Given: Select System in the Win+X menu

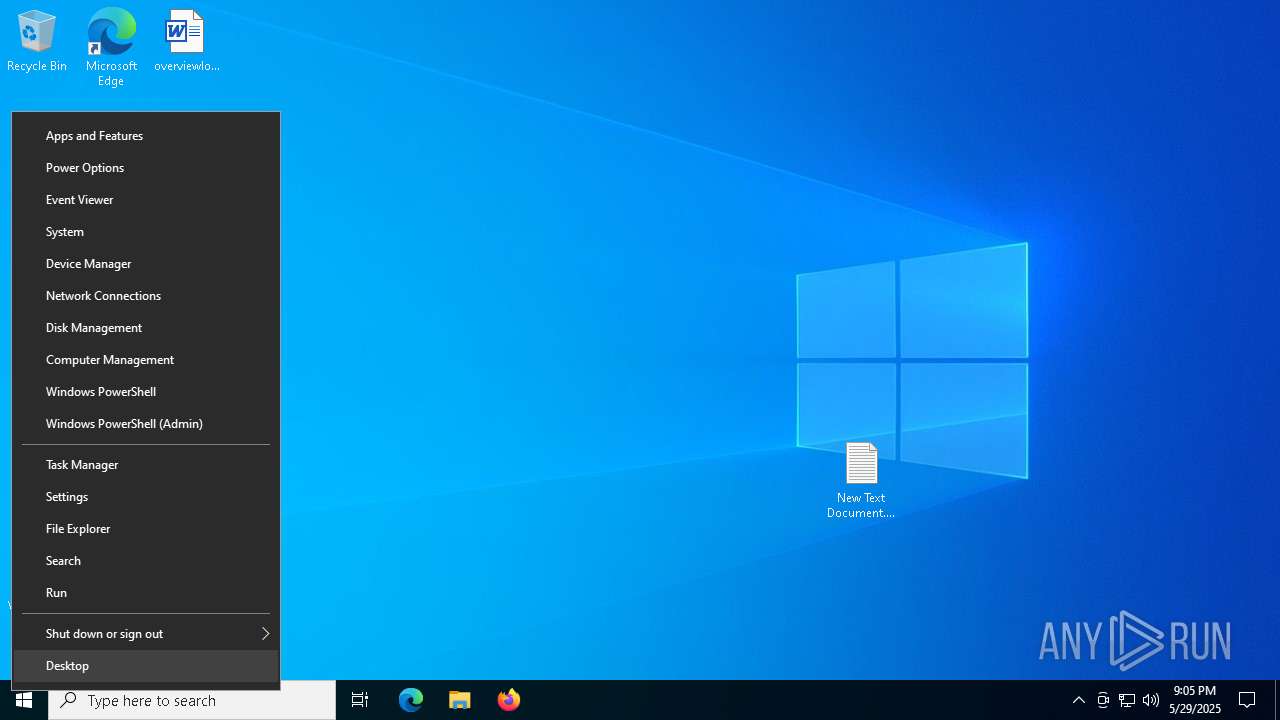Looking at the screenshot, I should 146,232.
